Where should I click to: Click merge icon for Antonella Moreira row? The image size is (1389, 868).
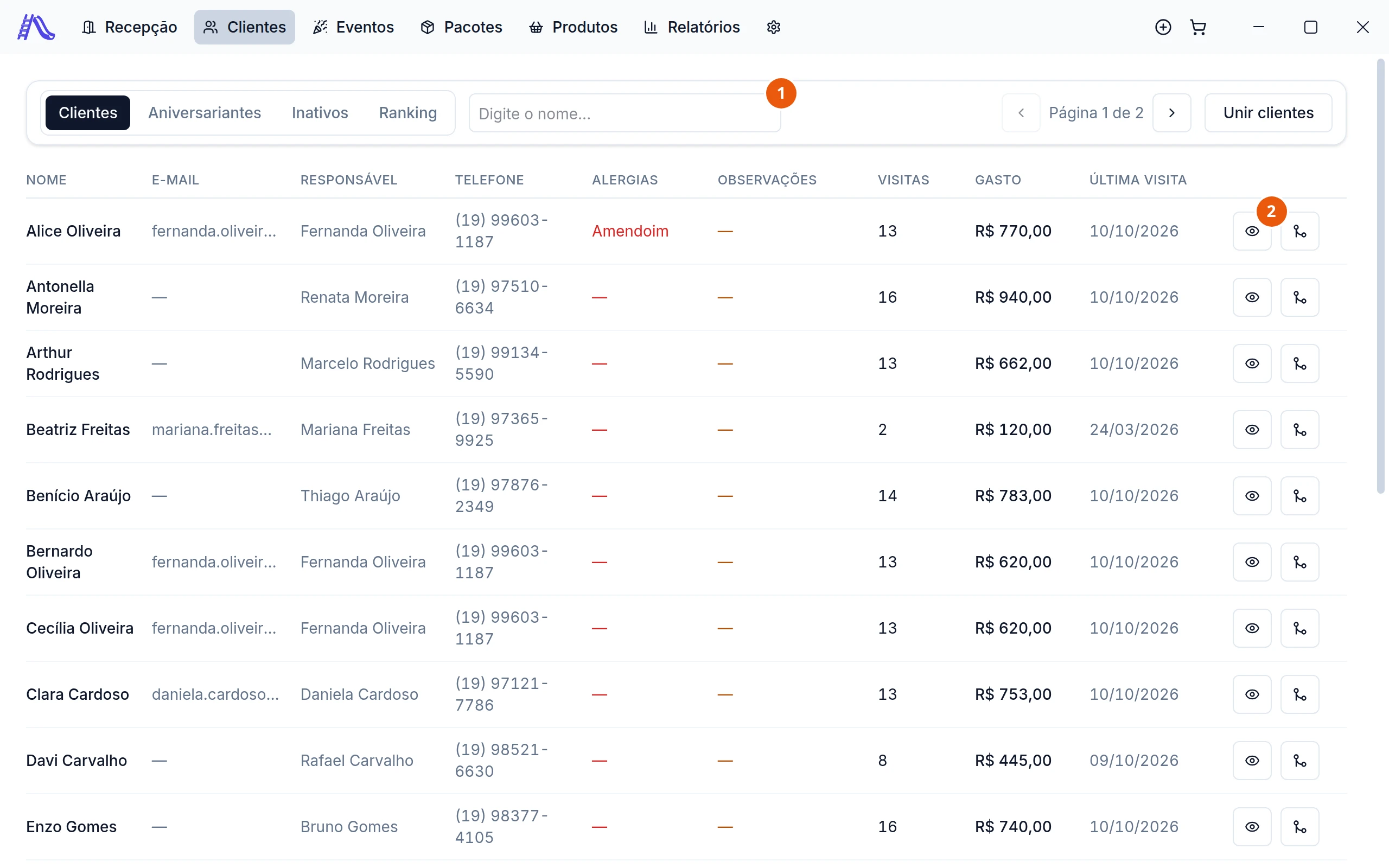pyautogui.click(x=1299, y=297)
